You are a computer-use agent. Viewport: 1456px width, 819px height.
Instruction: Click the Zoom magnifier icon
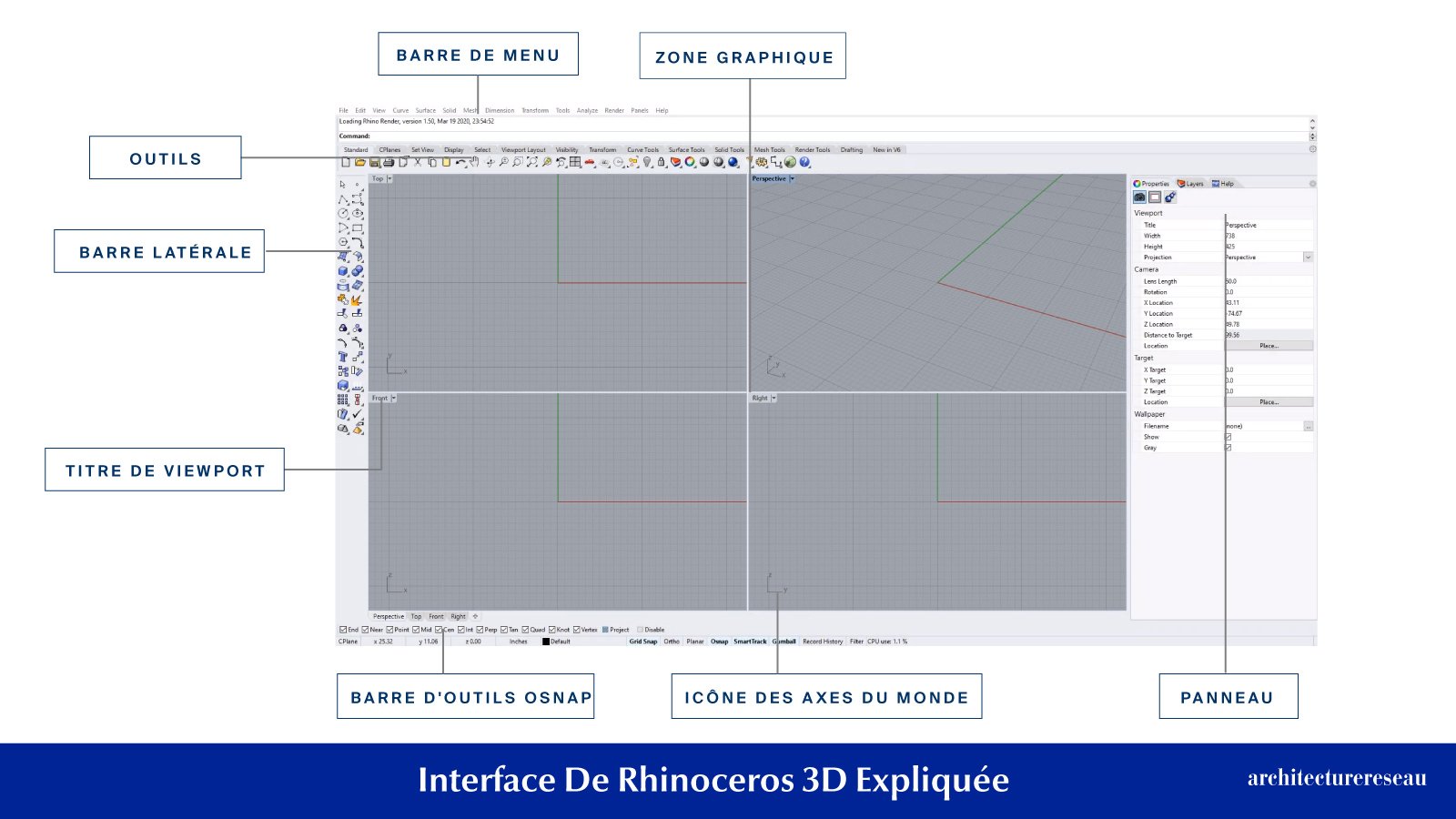pos(503,163)
